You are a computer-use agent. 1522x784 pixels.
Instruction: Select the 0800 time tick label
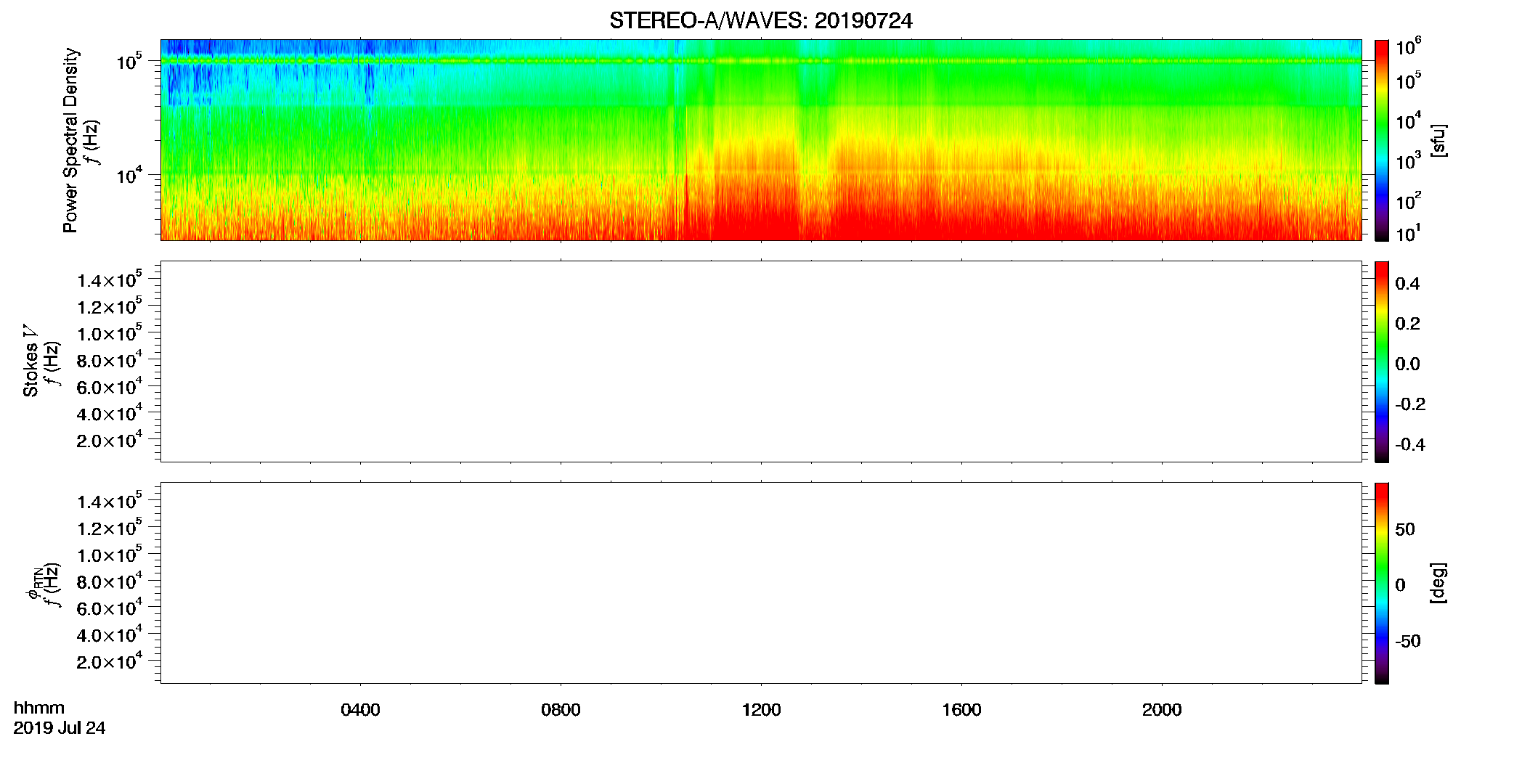click(x=561, y=710)
